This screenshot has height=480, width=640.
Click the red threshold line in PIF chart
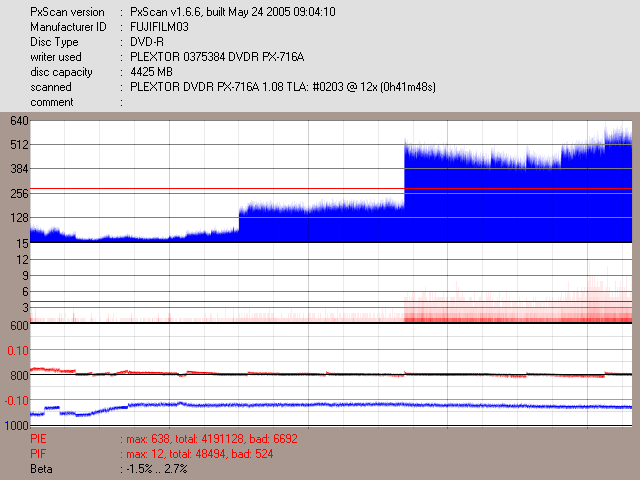pos(331,302)
